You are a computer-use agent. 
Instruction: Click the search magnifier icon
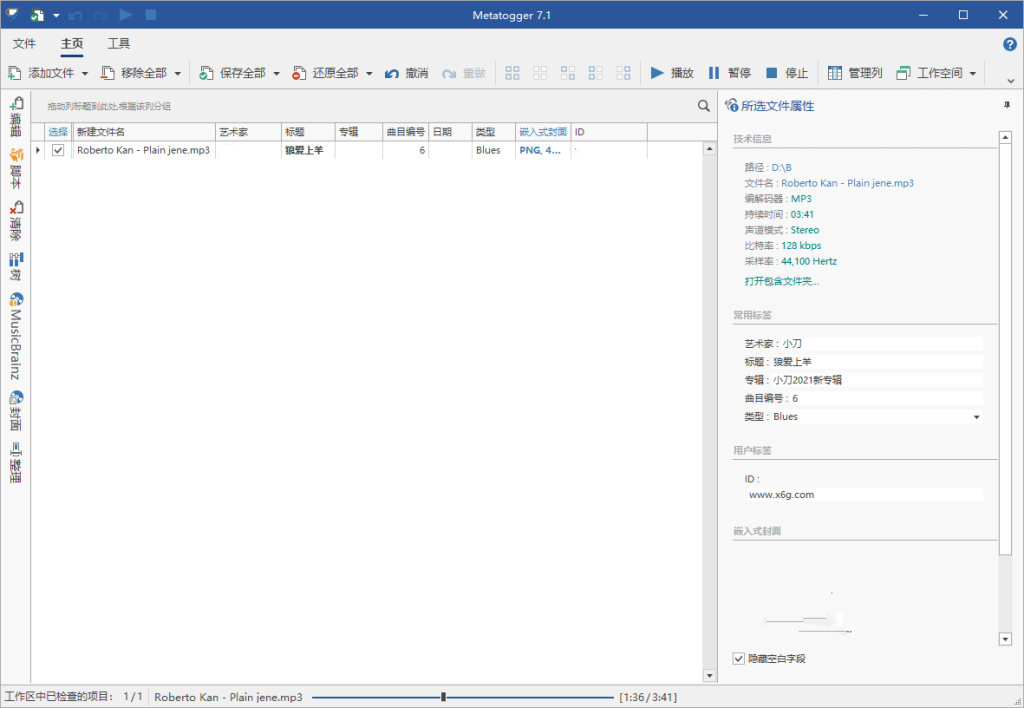coord(704,106)
